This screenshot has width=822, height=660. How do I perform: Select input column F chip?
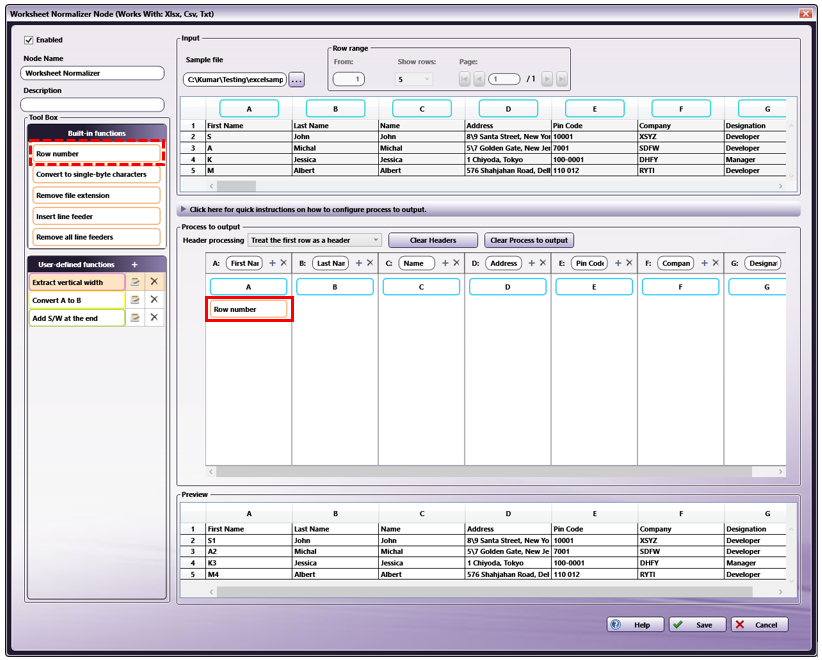681,109
